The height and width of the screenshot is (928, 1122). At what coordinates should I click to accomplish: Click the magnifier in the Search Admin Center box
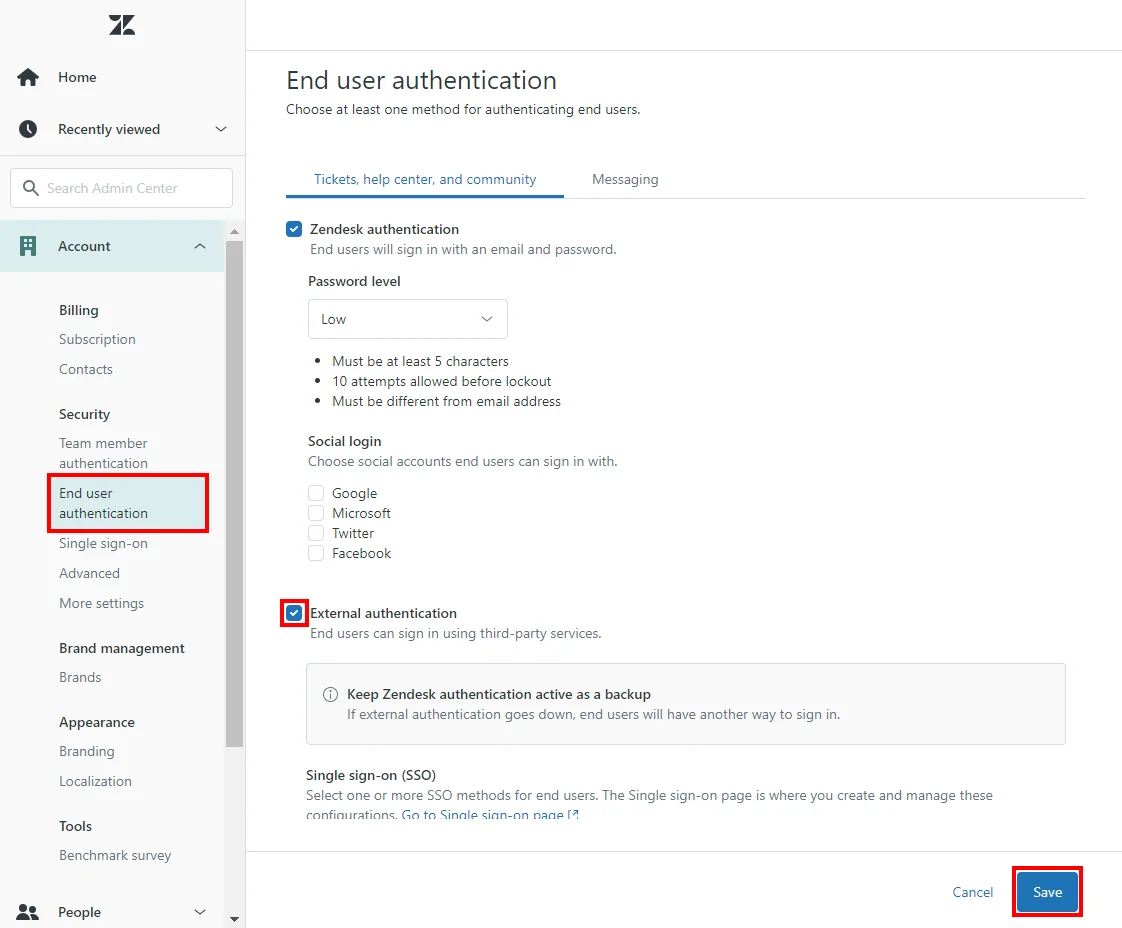[31, 188]
